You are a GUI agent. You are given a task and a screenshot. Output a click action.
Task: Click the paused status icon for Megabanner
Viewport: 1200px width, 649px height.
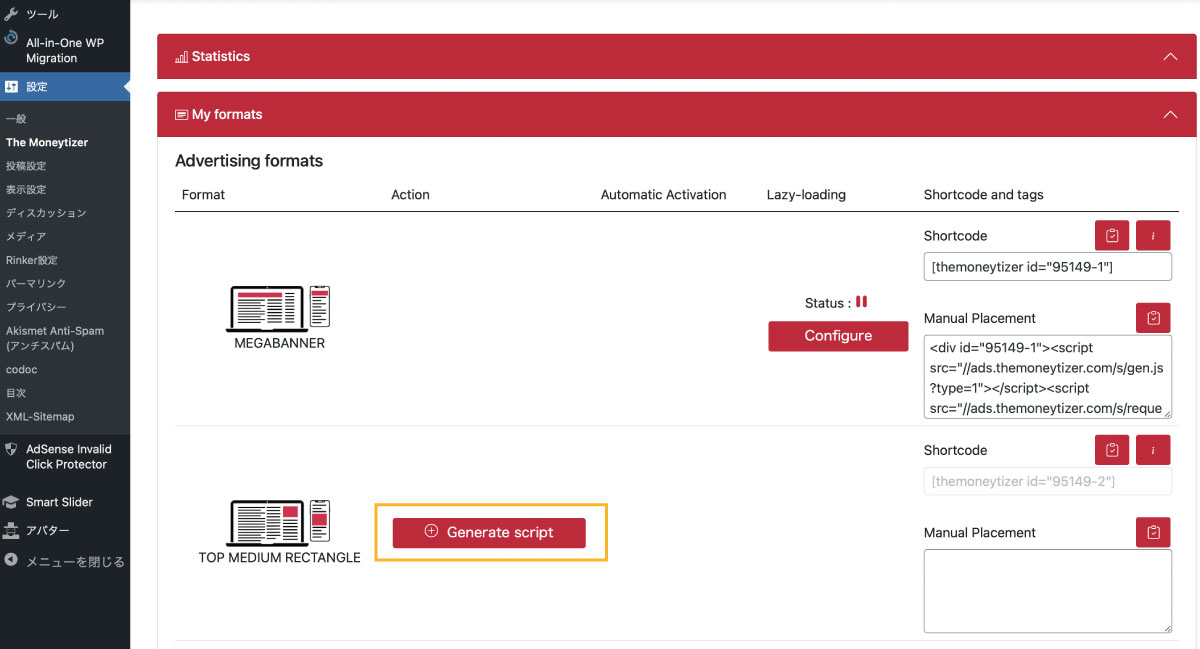point(861,302)
